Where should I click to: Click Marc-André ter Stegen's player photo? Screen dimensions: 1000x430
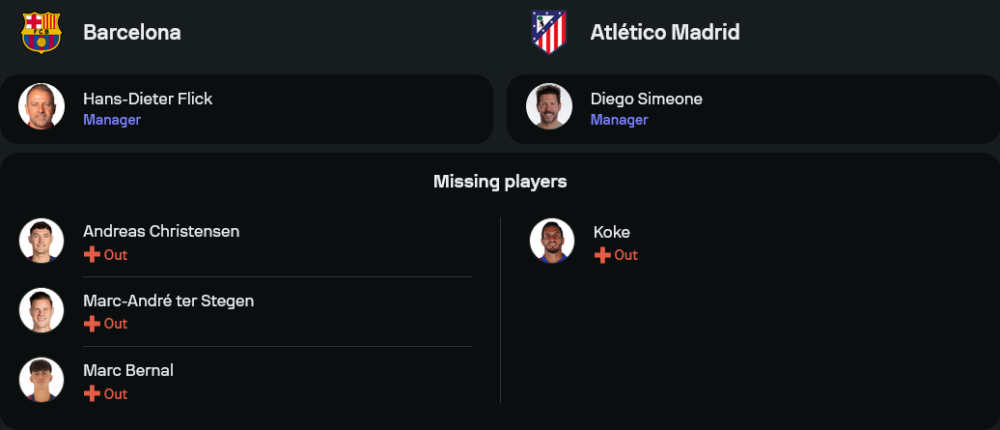[x=41, y=311]
